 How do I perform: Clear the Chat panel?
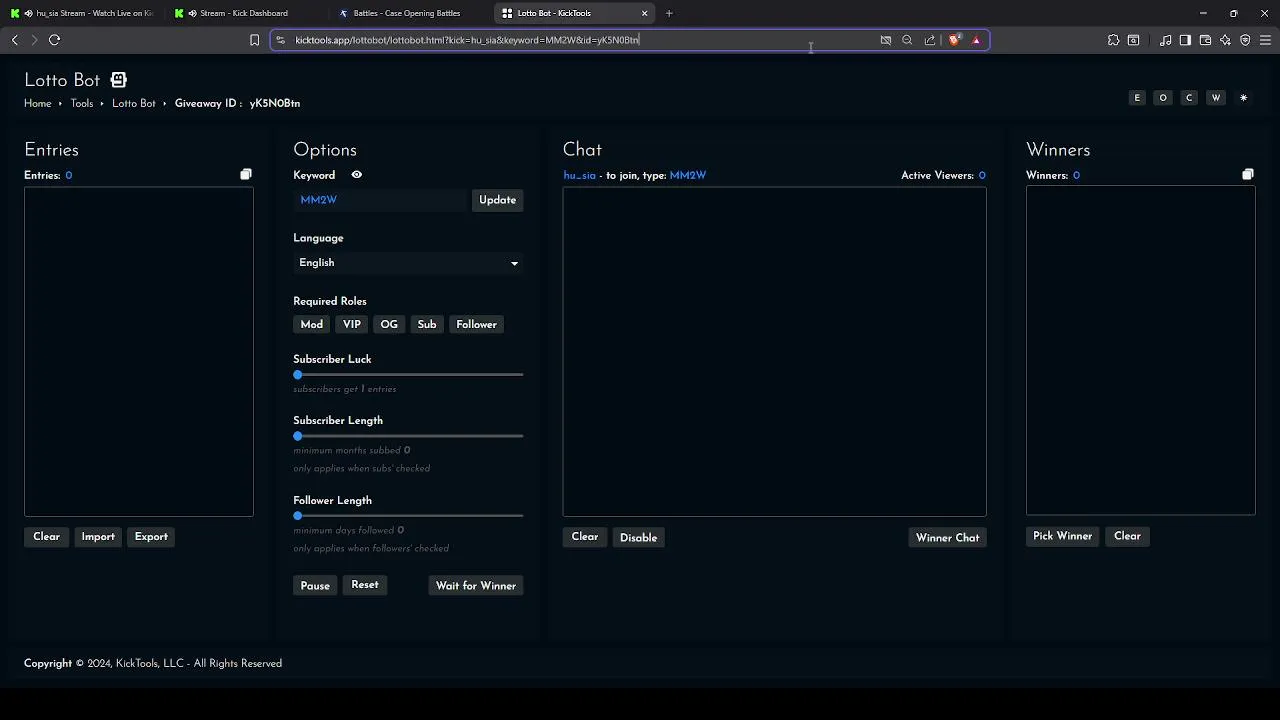point(585,537)
